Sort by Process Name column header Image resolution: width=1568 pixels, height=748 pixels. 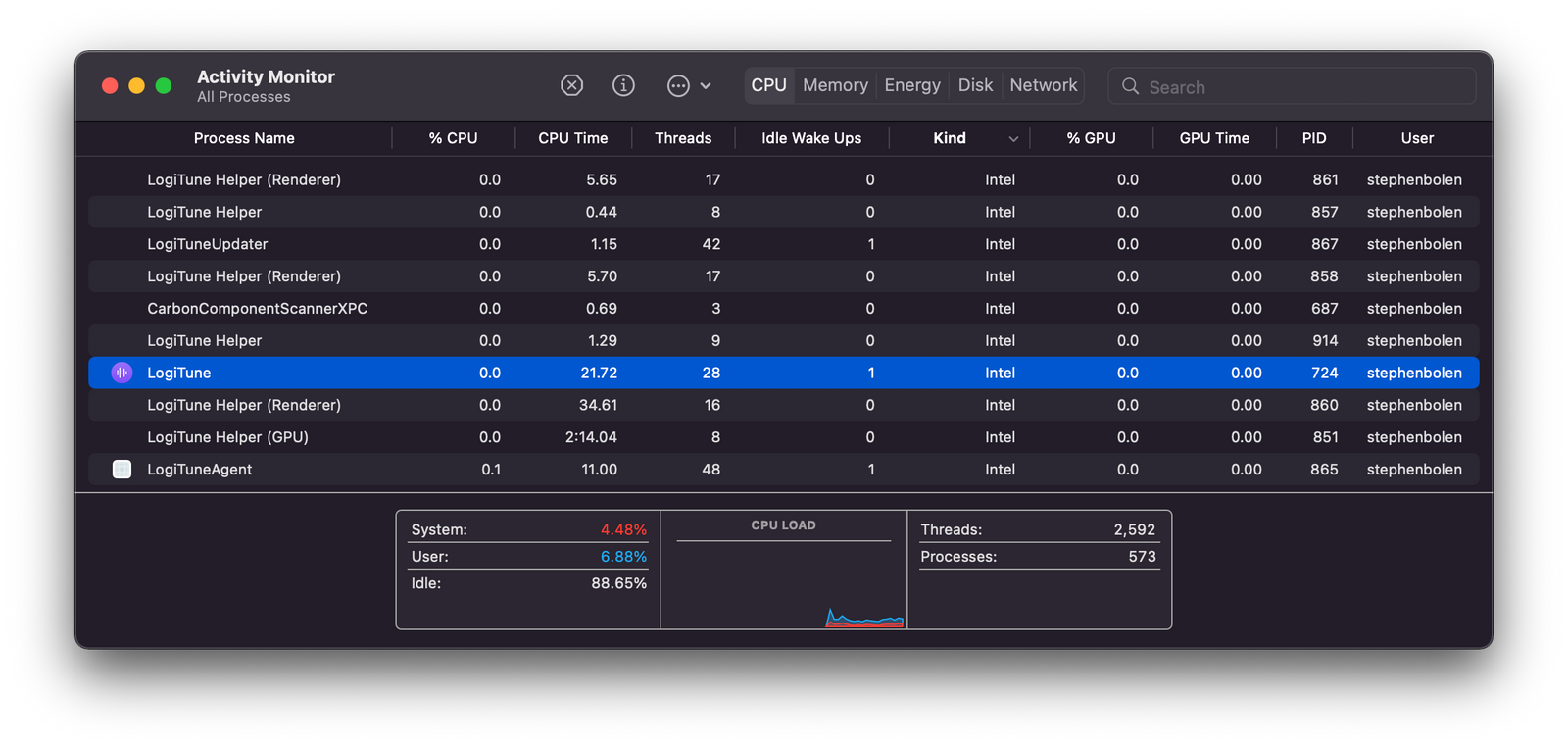pos(244,138)
